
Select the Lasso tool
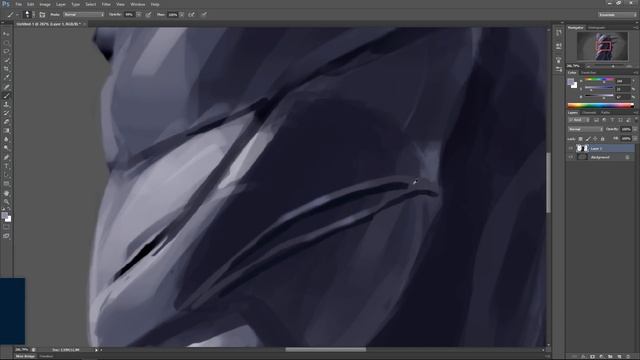point(6,51)
